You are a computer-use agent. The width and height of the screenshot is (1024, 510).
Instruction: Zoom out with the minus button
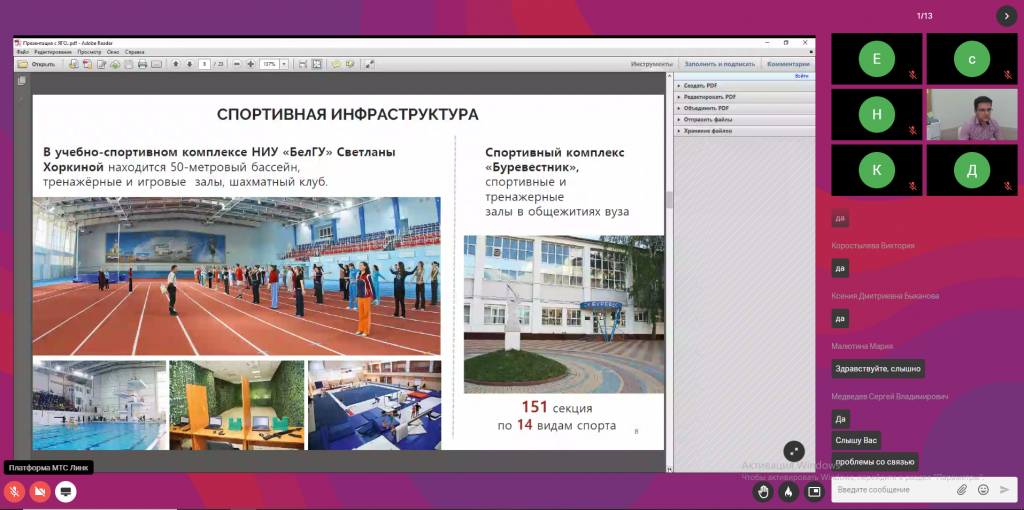237,64
